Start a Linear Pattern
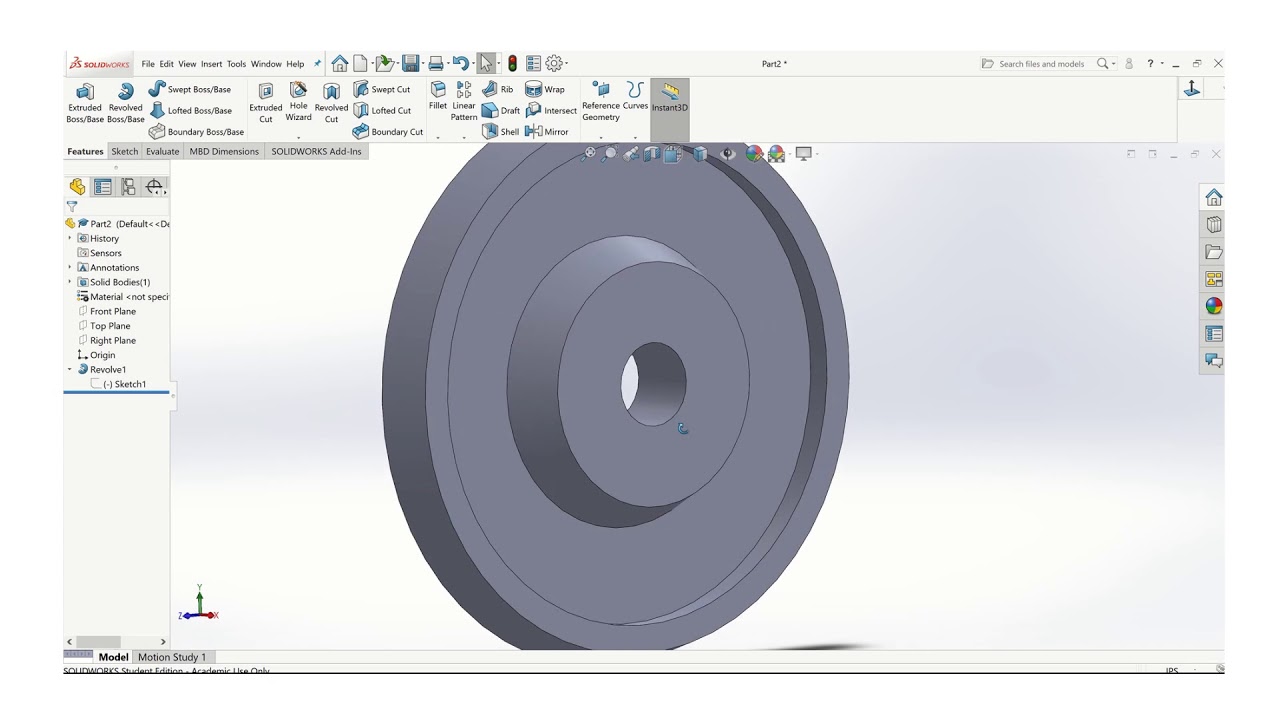Viewport: 1280px width, 720px height. click(464, 102)
